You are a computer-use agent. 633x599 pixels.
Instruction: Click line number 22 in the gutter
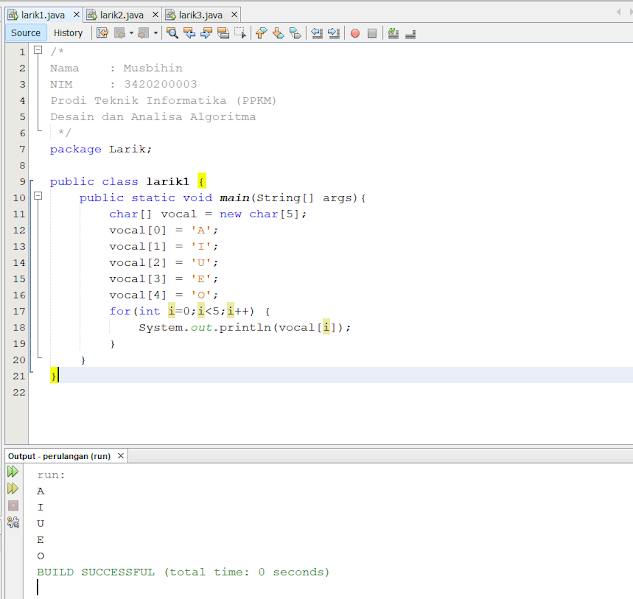(19, 392)
